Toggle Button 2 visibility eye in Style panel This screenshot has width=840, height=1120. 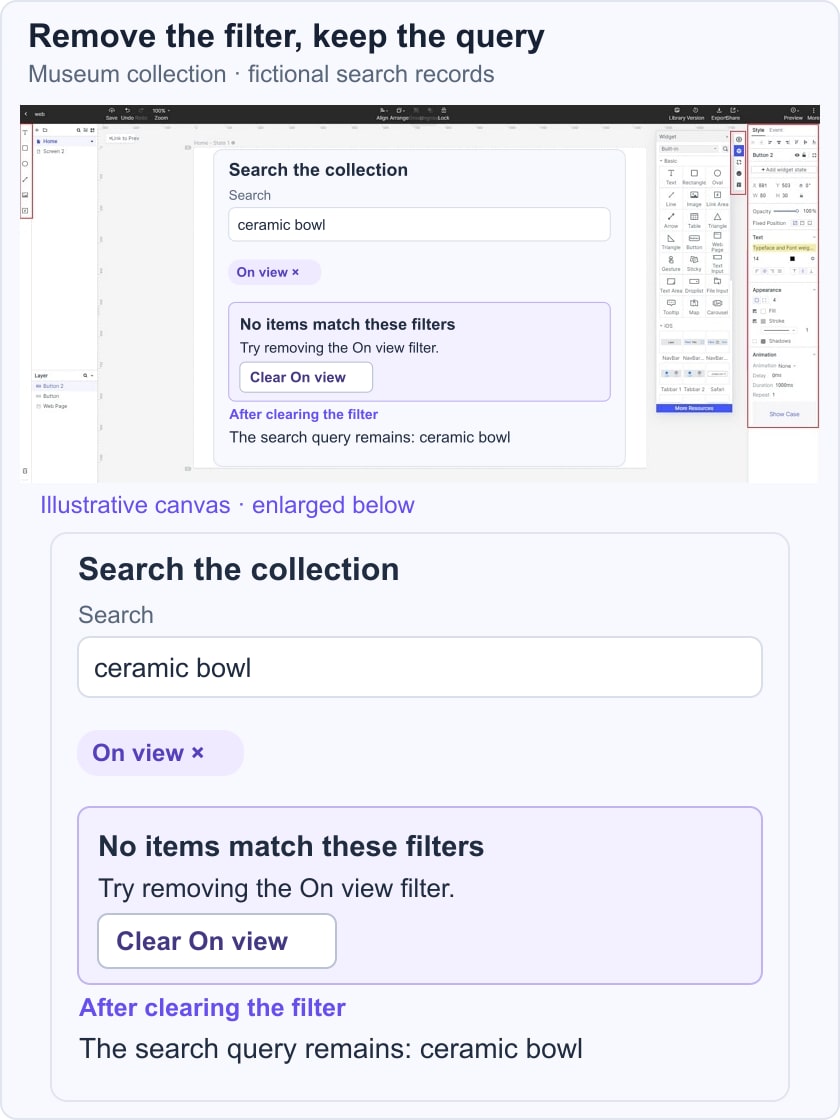[x=797, y=155]
